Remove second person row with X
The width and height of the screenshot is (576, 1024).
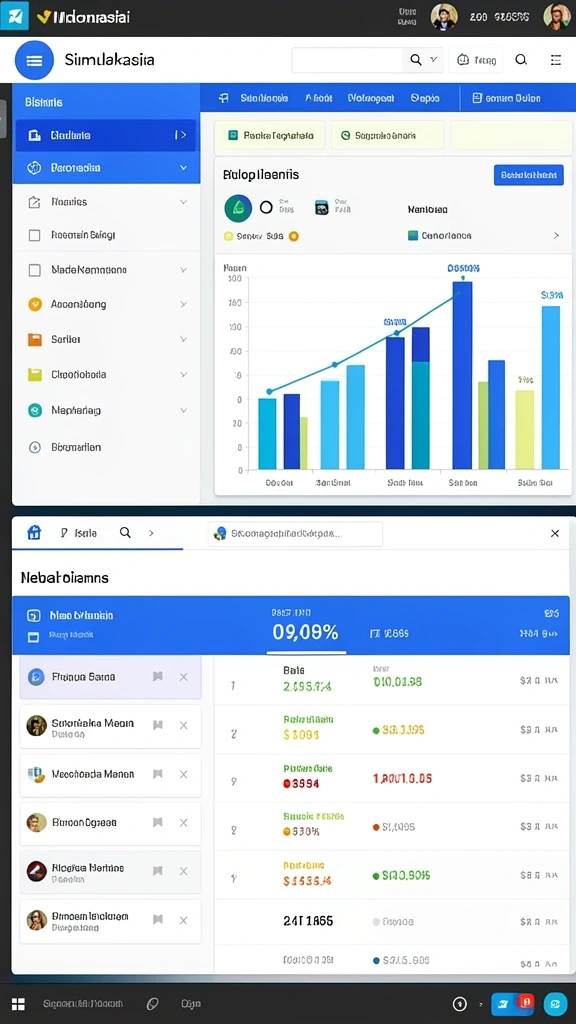coord(184,725)
